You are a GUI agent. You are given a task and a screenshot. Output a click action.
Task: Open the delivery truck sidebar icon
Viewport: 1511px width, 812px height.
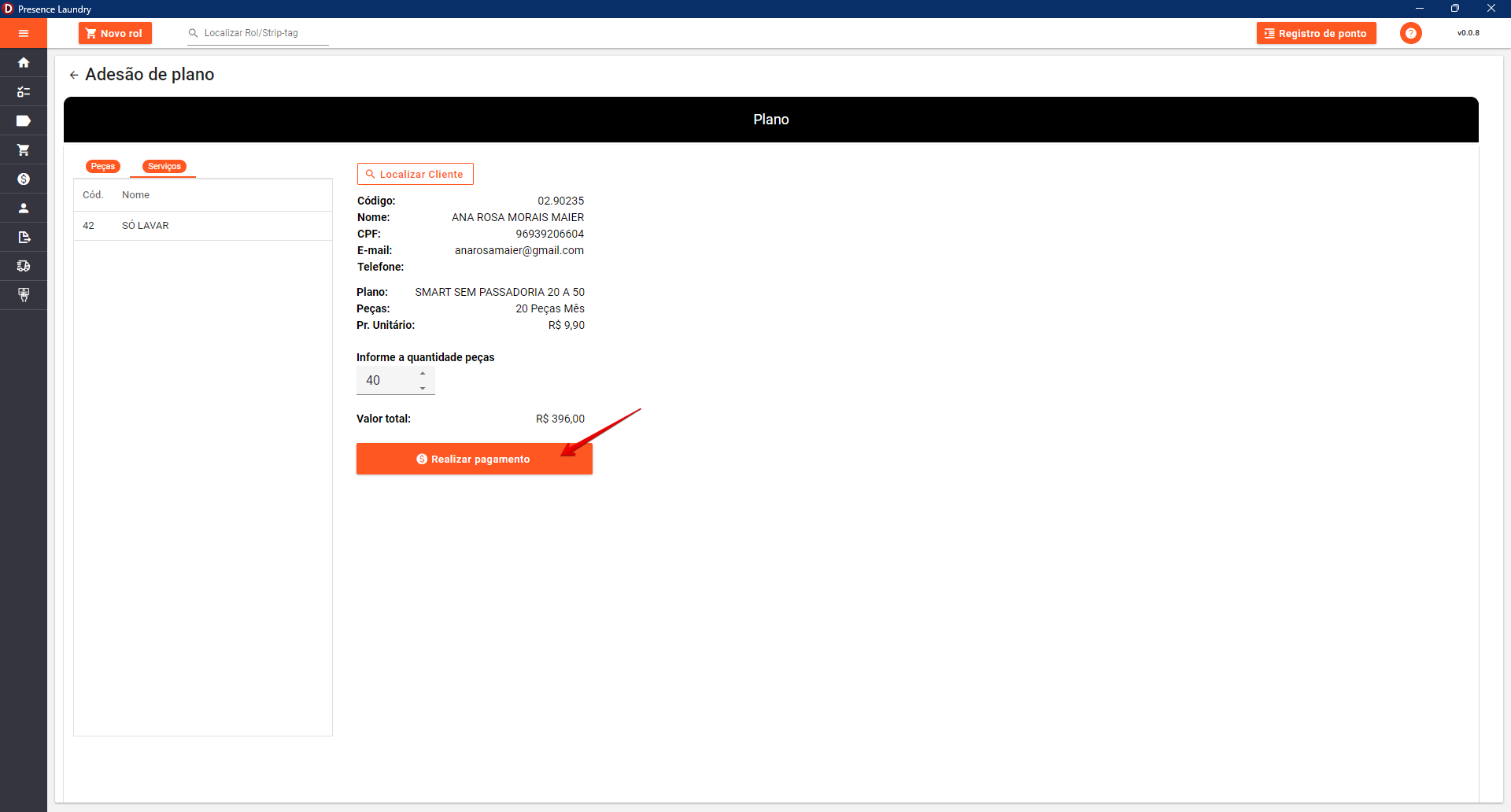tap(24, 266)
